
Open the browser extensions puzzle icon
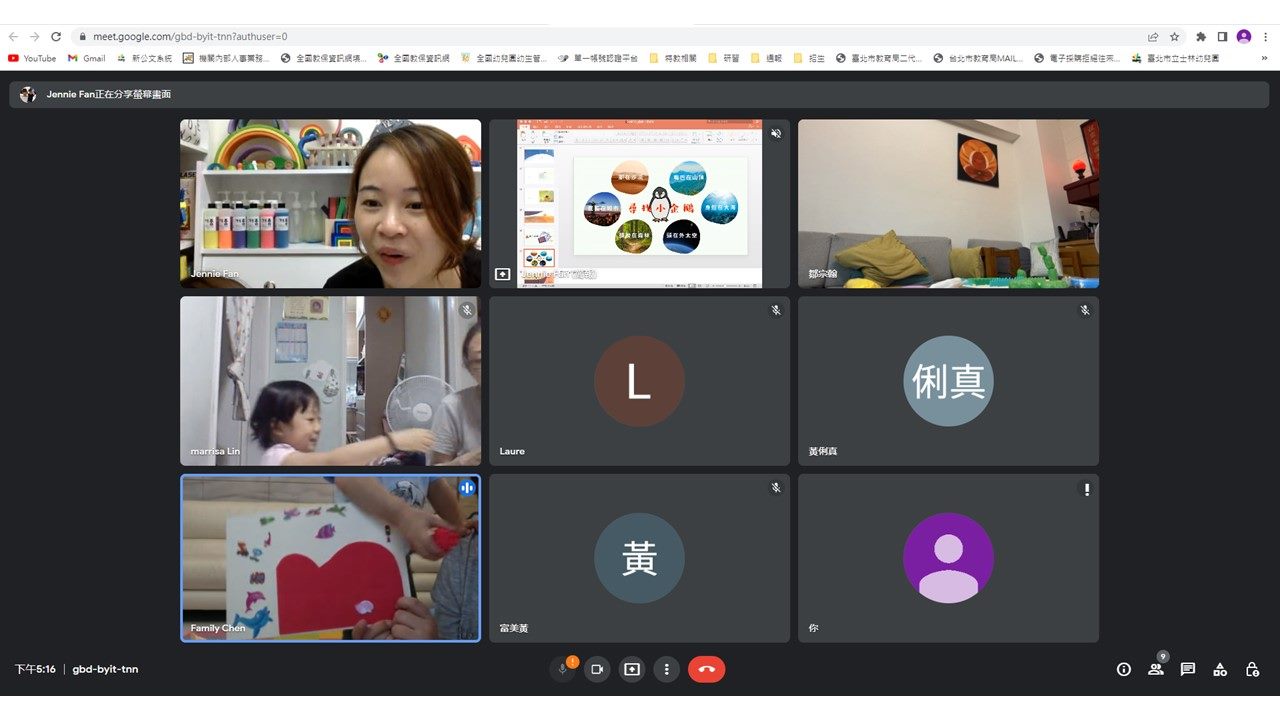[1201, 37]
